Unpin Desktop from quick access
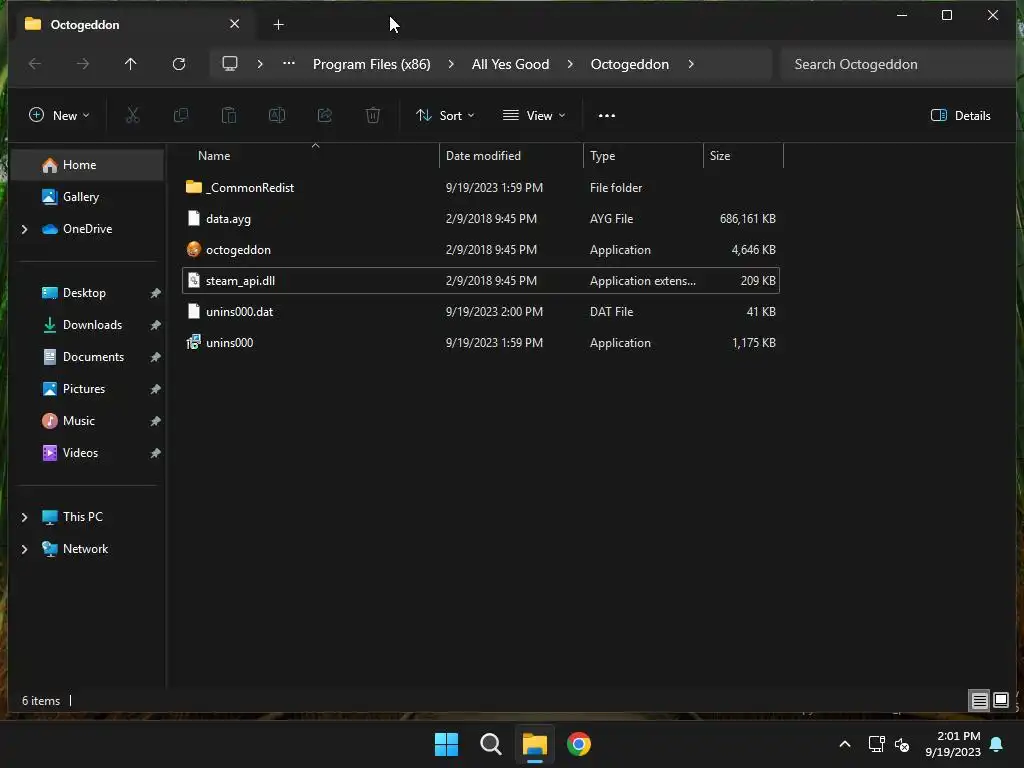Viewport: 1024px width, 768px height. 155,293
